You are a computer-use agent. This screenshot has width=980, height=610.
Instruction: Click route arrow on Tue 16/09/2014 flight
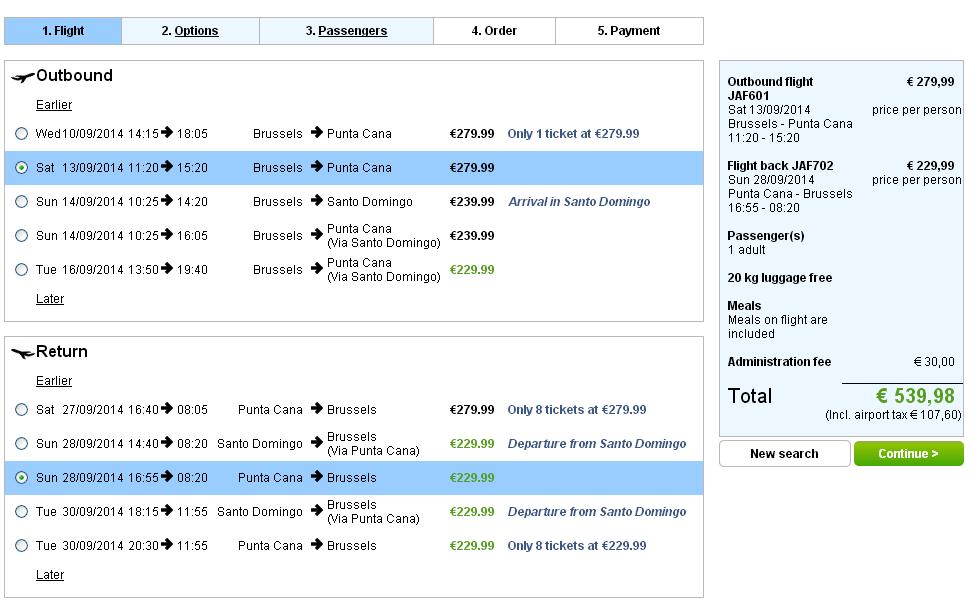point(317,269)
